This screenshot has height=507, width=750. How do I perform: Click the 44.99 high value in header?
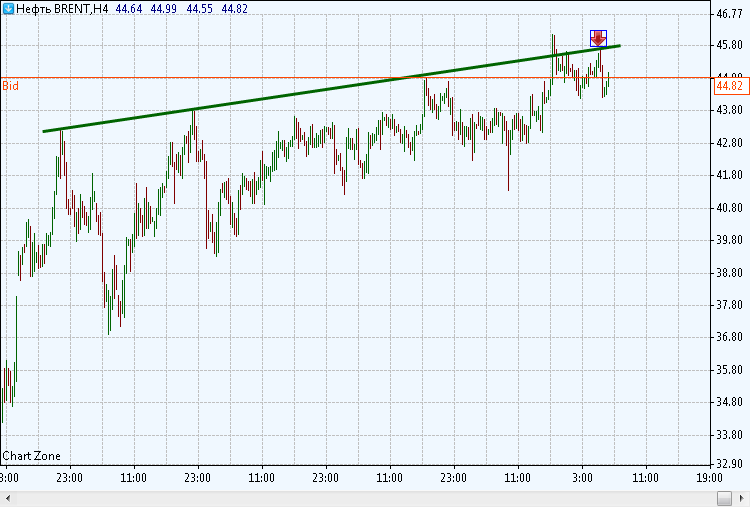(164, 9)
